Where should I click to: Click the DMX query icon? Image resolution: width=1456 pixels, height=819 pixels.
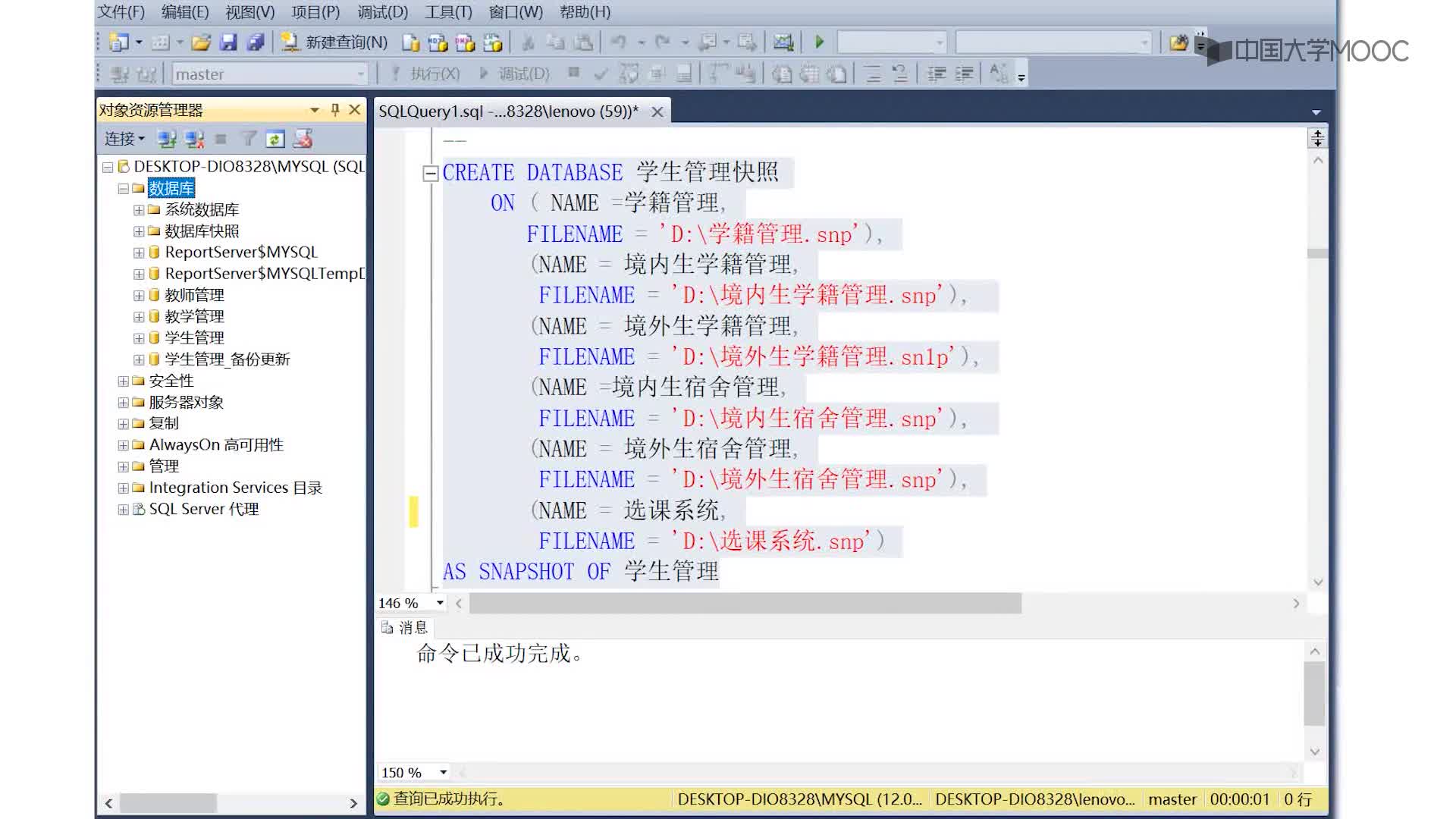click(465, 42)
